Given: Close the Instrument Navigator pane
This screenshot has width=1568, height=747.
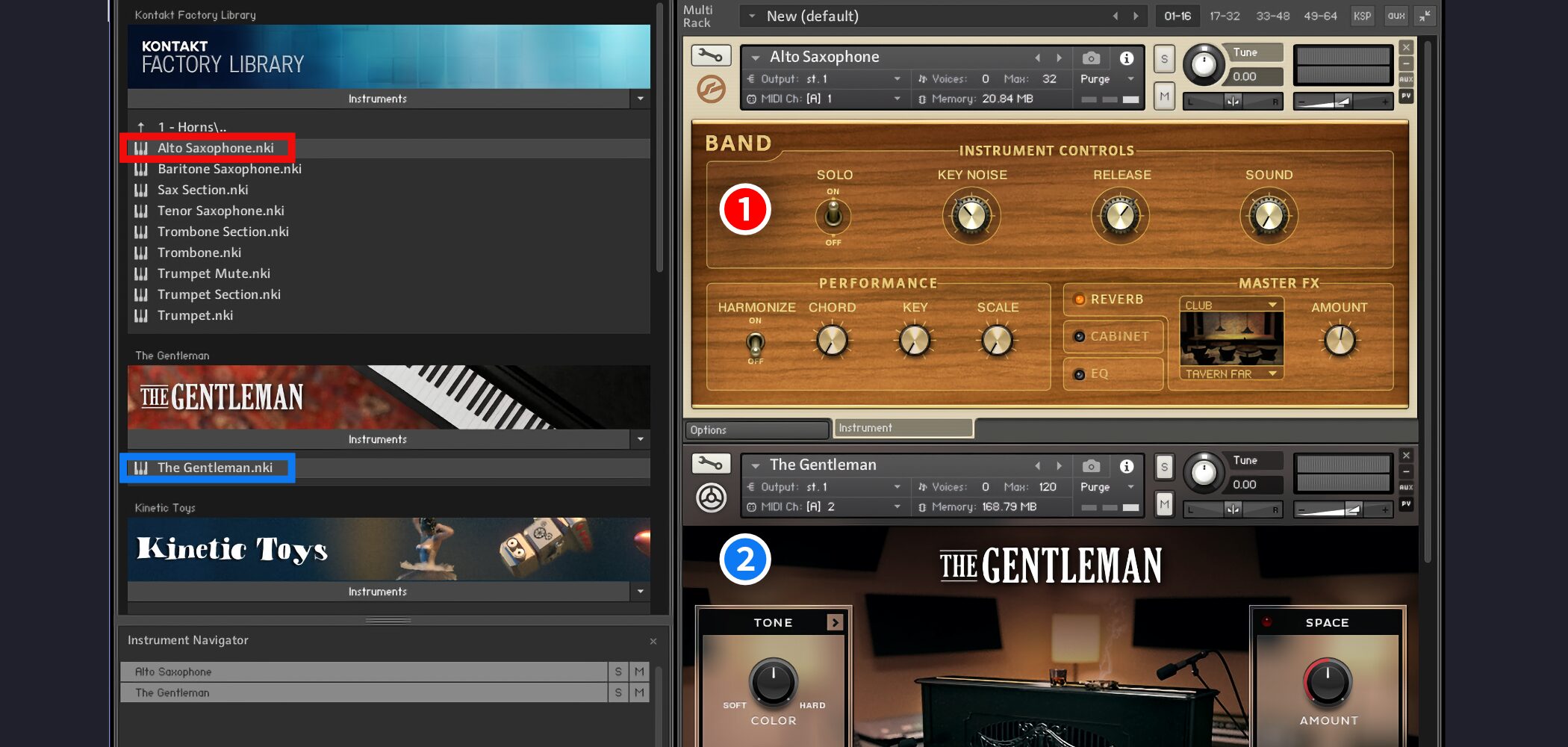Looking at the screenshot, I should (653, 641).
